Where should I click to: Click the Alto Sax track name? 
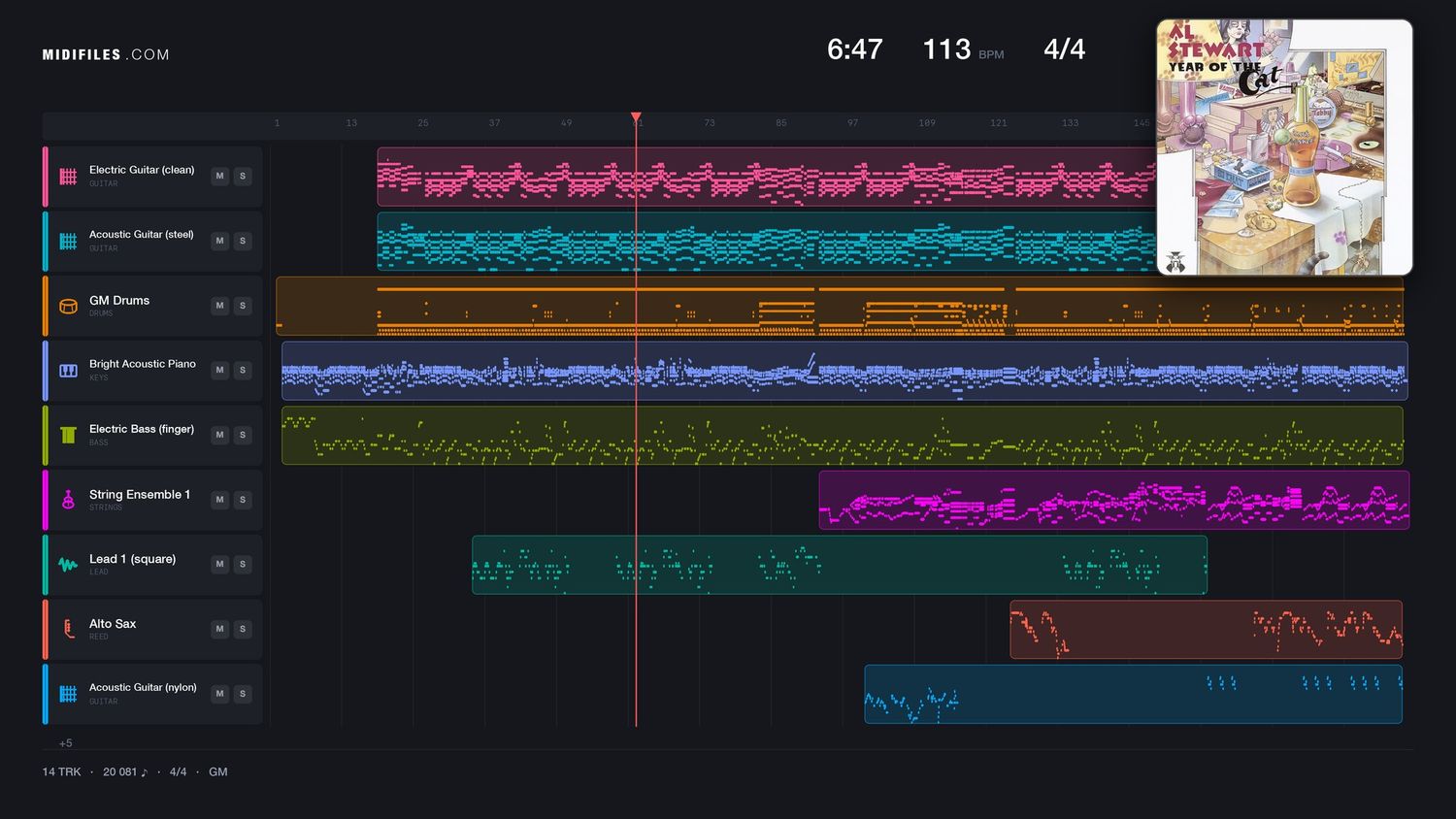click(113, 624)
